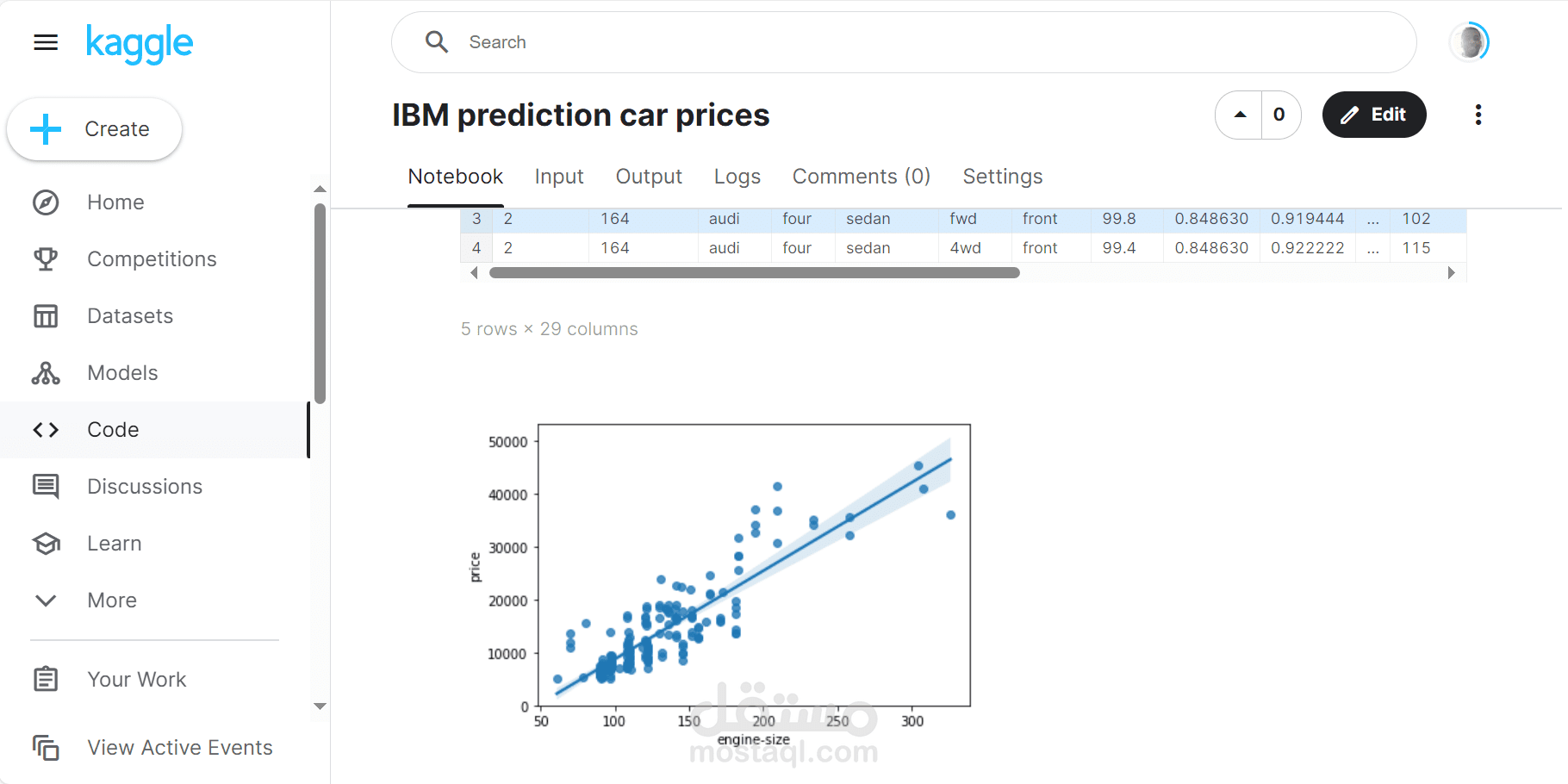Open the Datasets section icon

point(46,315)
